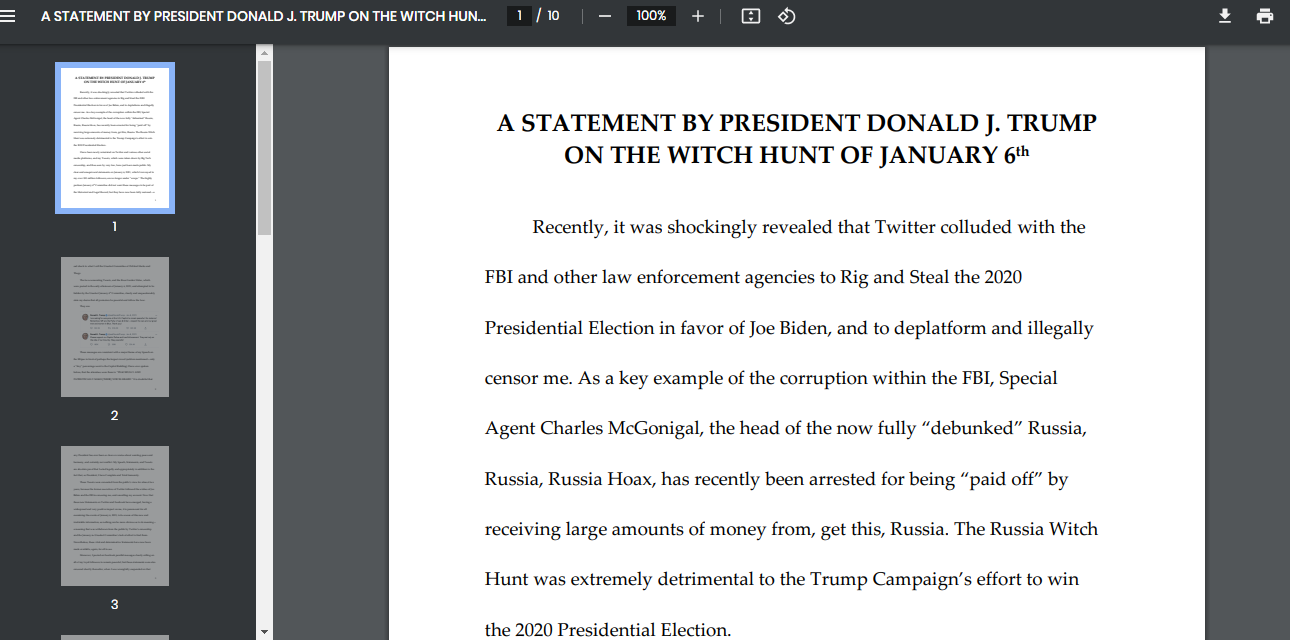Click the heading line 'ON THE WITCH HUNT OF JANUARY 6th'
Viewport: 1290px width, 640px height.
point(797,155)
